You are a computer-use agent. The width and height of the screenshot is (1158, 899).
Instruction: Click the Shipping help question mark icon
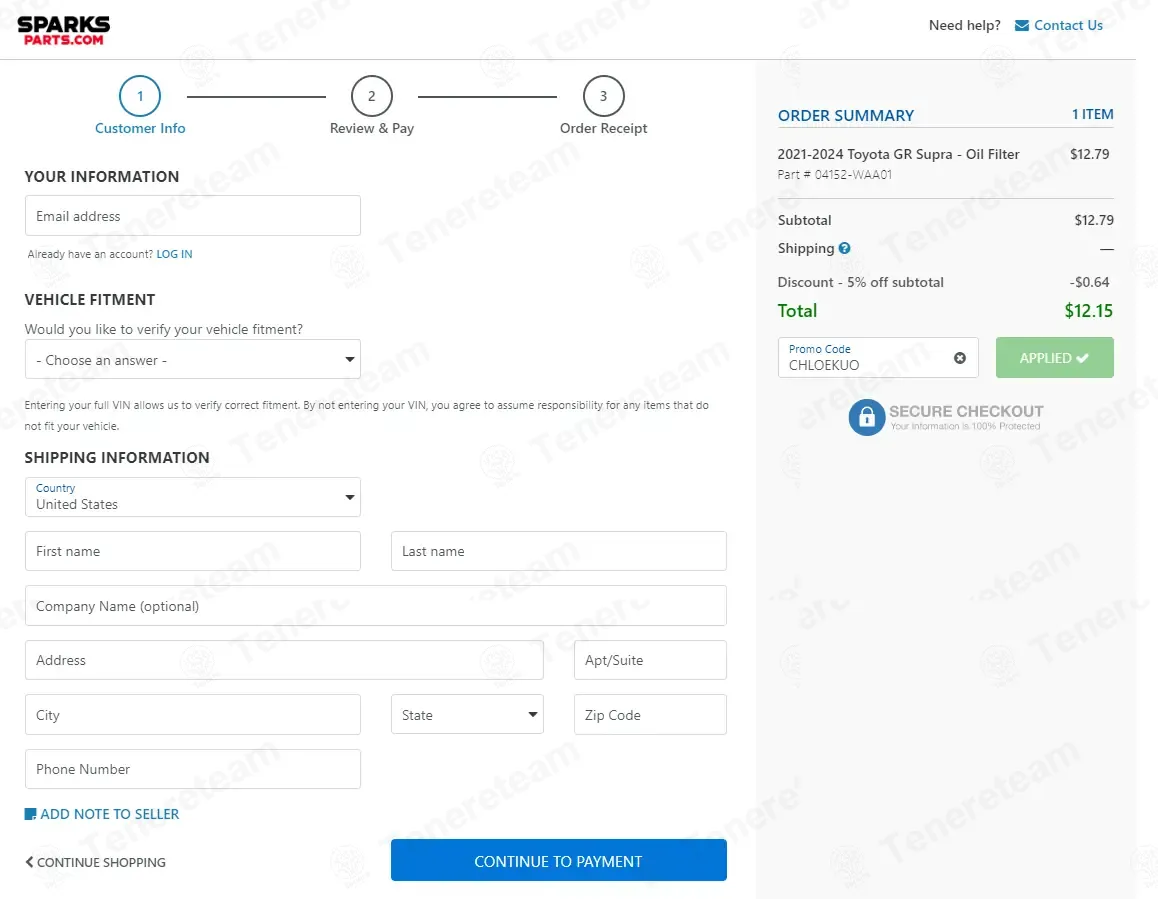click(844, 248)
